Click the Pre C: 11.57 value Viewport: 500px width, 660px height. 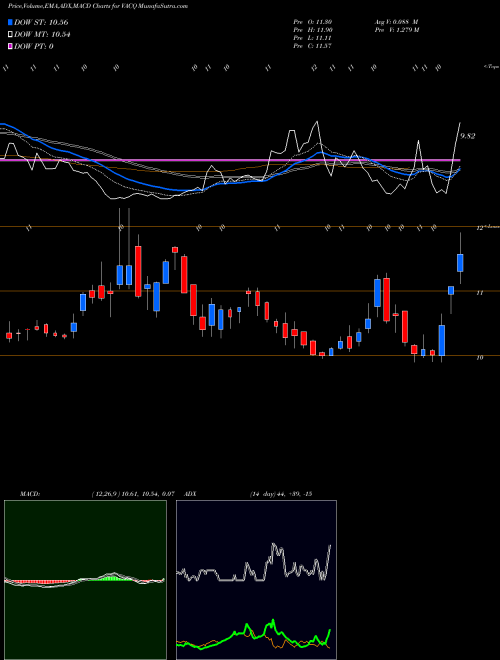pyautogui.click(x=313, y=46)
